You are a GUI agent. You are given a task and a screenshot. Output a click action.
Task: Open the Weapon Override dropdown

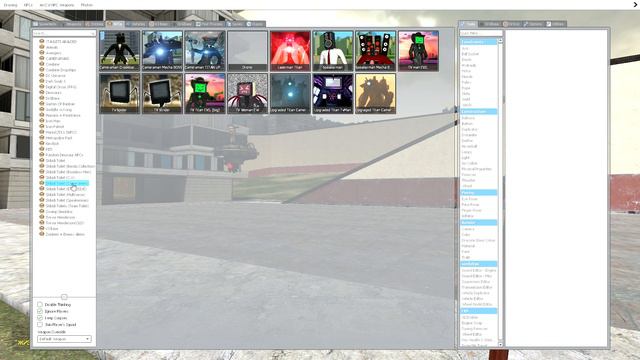pos(64,339)
